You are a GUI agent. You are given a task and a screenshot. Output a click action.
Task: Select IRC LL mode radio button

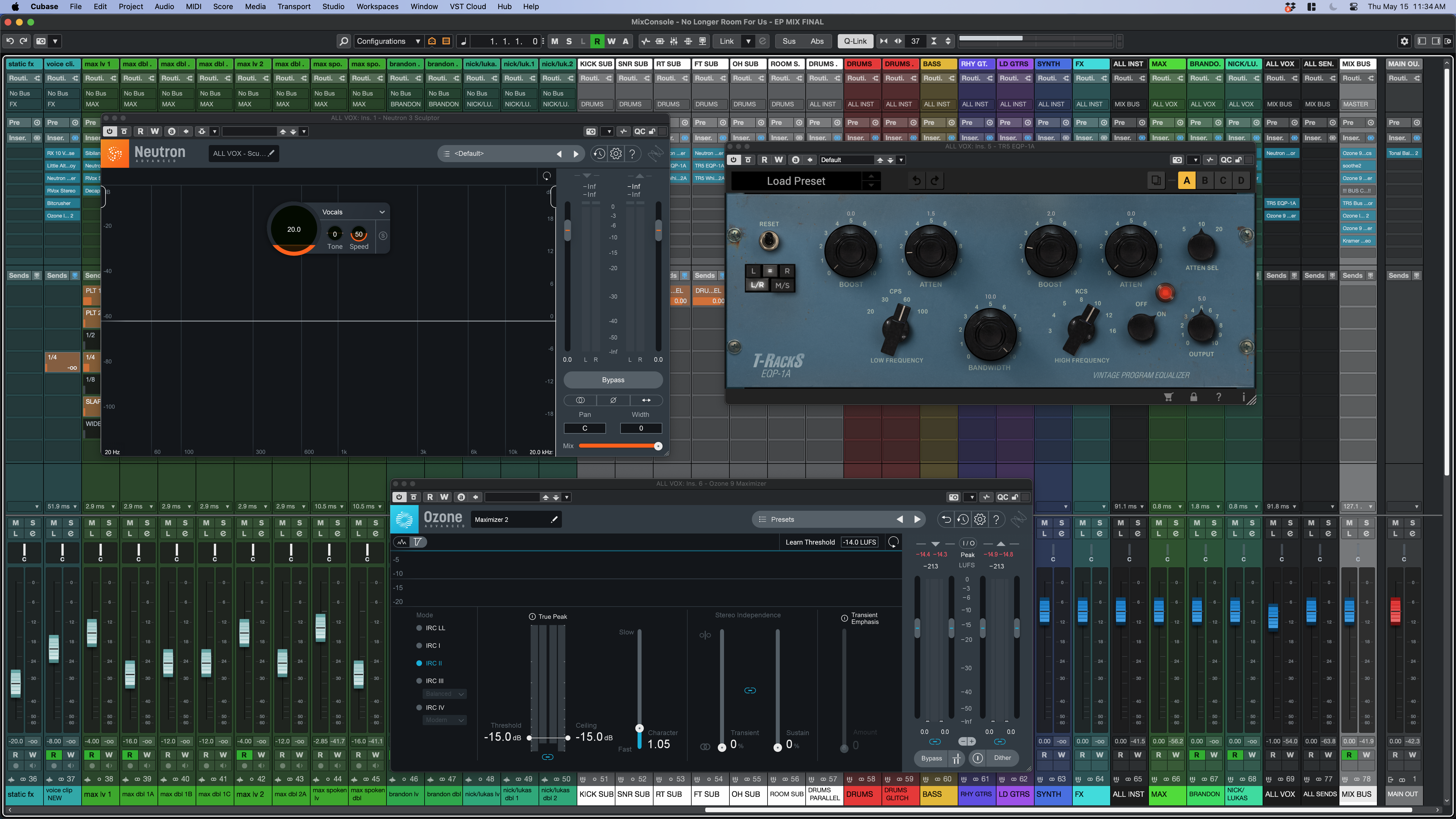(x=419, y=628)
